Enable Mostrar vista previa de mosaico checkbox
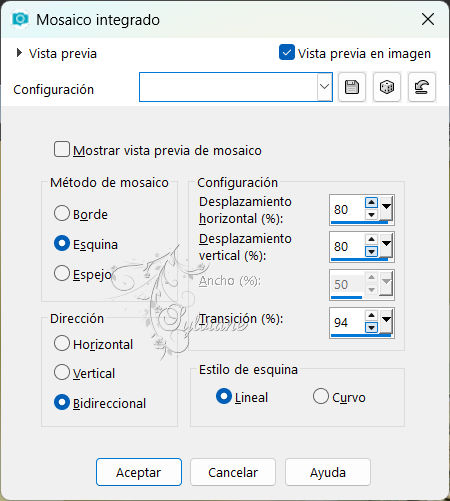The image size is (450, 501). point(62,149)
